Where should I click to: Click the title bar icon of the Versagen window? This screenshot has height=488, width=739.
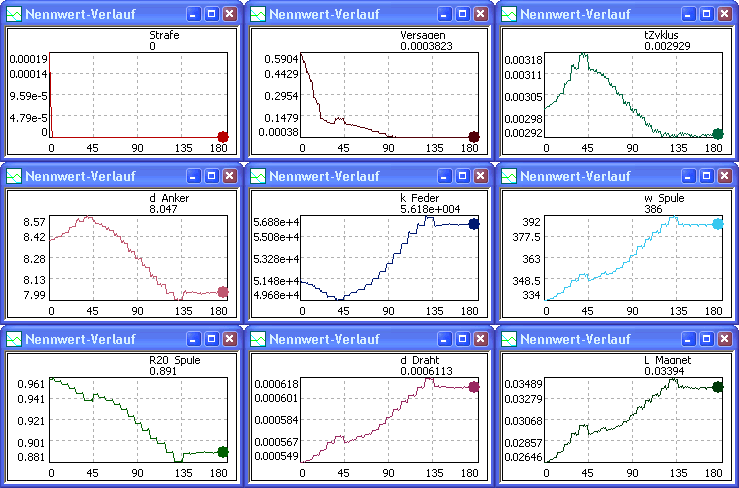pos(259,14)
